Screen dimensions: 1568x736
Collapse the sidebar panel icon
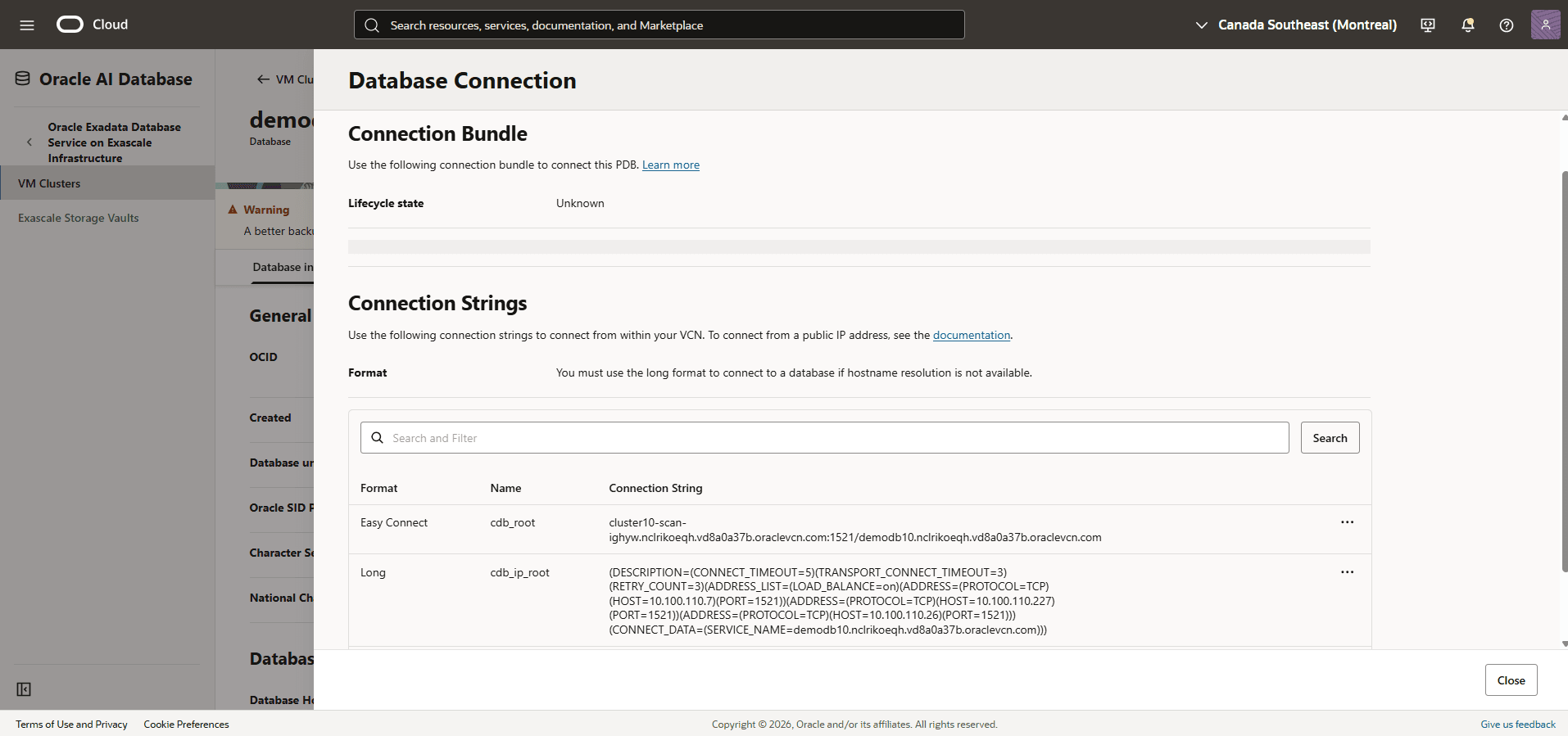[x=24, y=689]
